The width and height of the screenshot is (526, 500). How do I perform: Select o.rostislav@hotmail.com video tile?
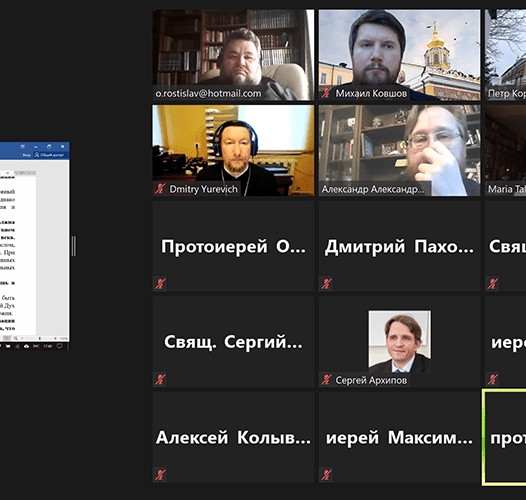pyautogui.click(x=233, y=55)
